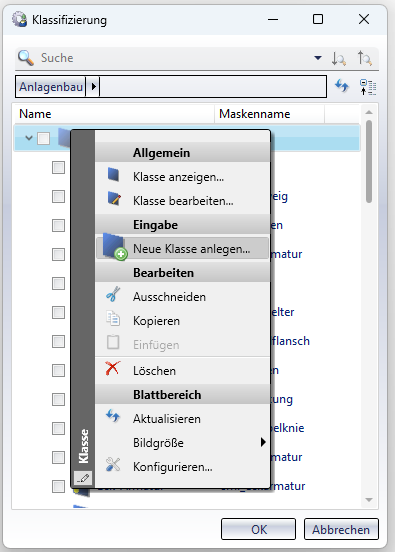Tick the checkbox in the highlighted top row
Screen dimensions: 395x552
(44, 138)
